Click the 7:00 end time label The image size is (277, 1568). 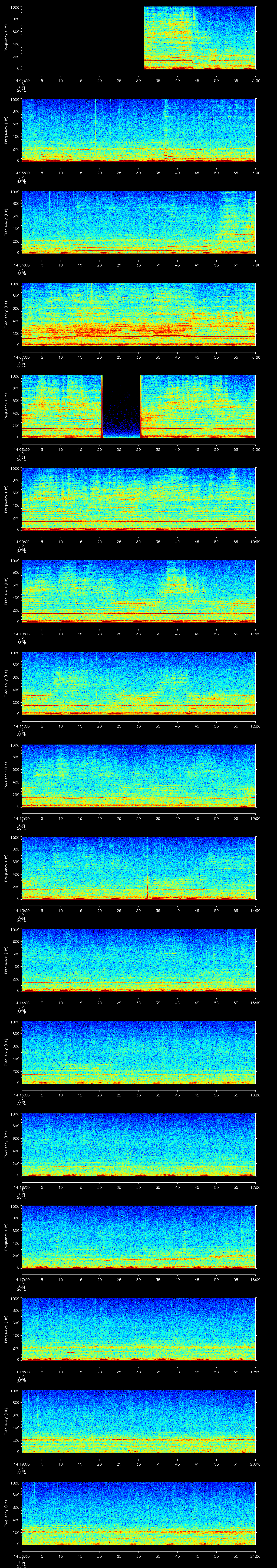(256, 265)
